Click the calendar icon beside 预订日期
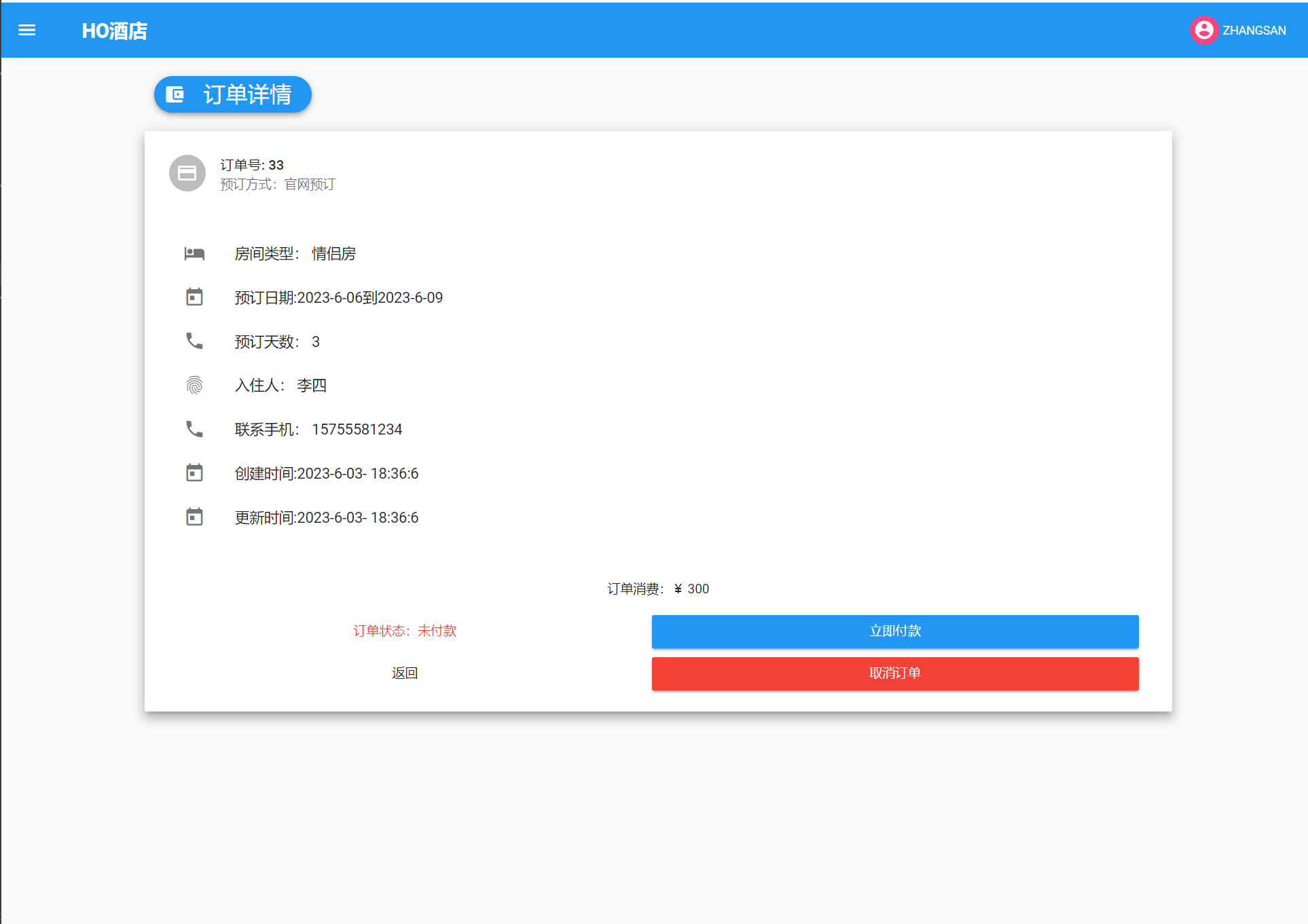Image resolution: width=1308 pixels, height=924 pixels. click(194, 297)
